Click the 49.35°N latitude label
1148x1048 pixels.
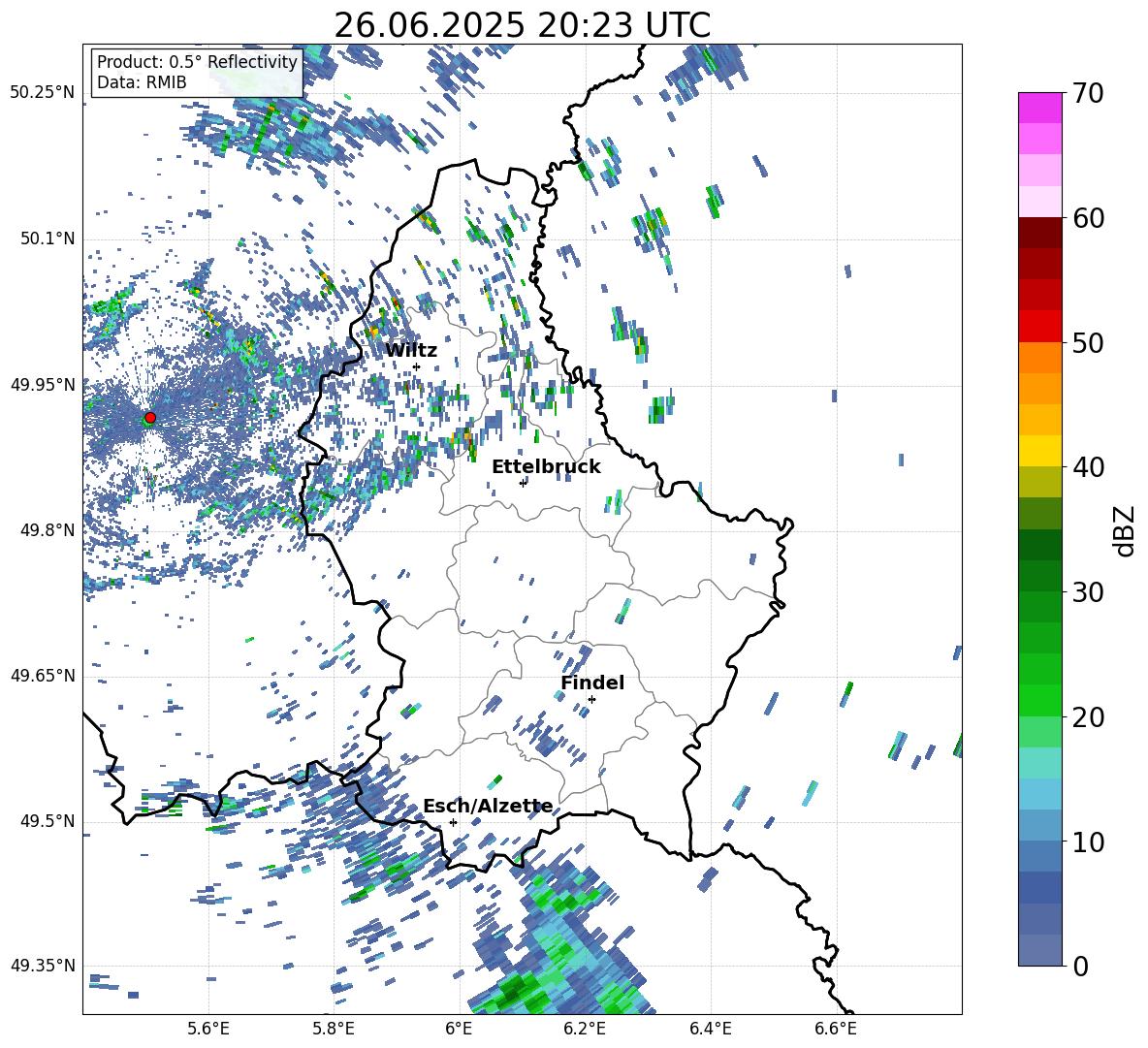43,966
